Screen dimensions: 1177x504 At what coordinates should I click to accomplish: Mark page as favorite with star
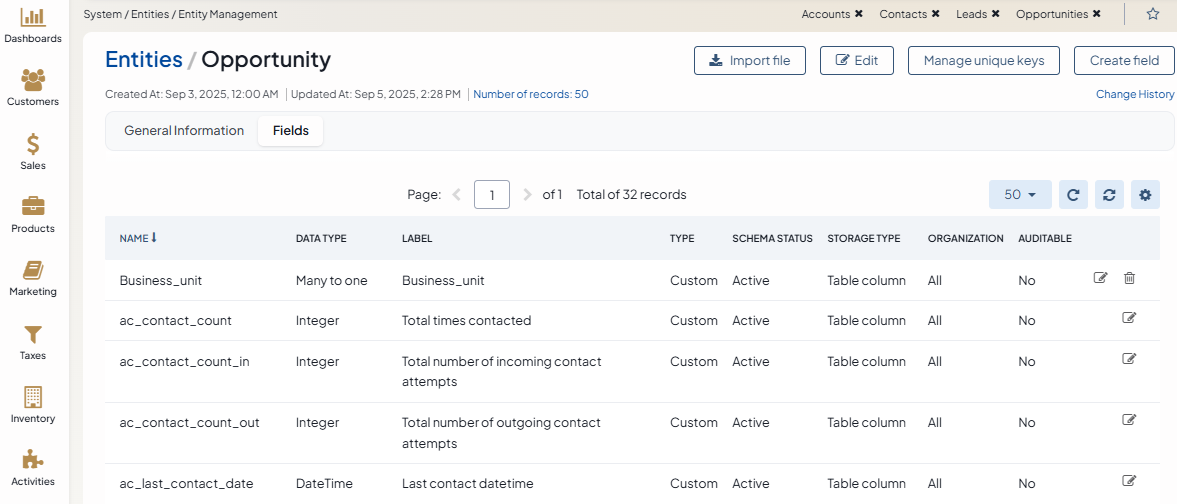point(1152,14)
